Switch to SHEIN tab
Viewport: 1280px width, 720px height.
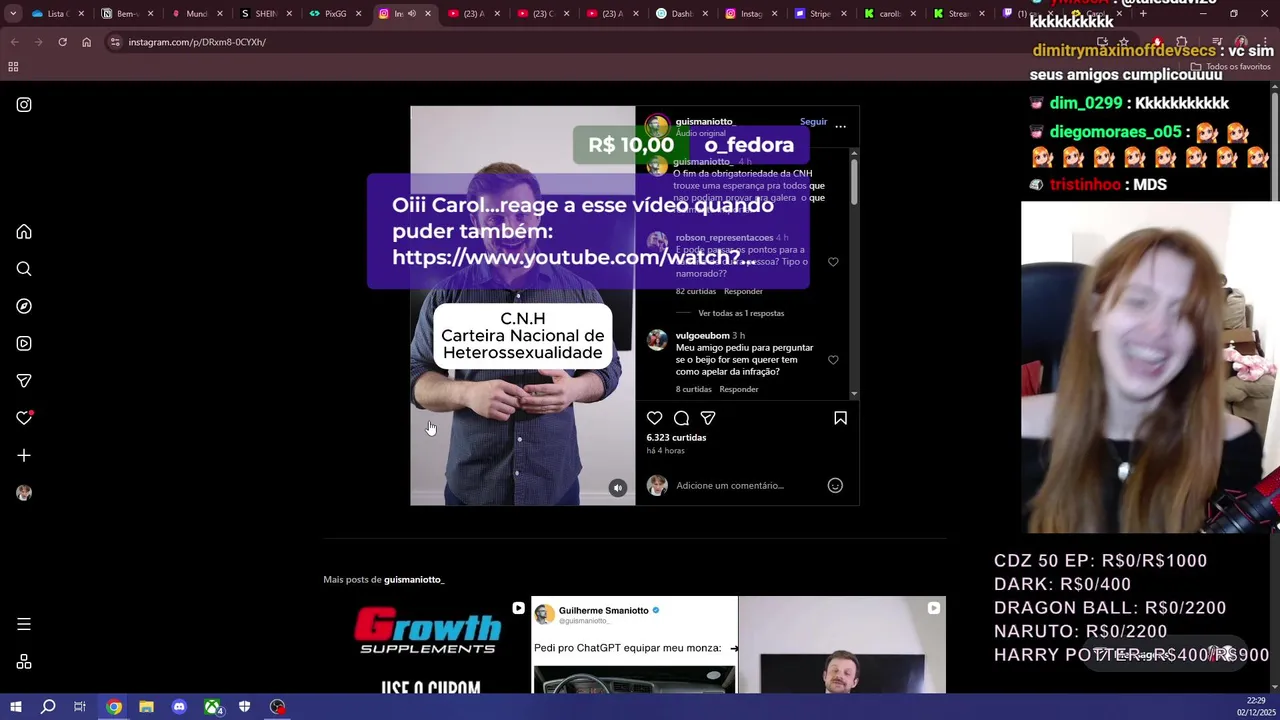pyautogui.click(x=264, y=14)
